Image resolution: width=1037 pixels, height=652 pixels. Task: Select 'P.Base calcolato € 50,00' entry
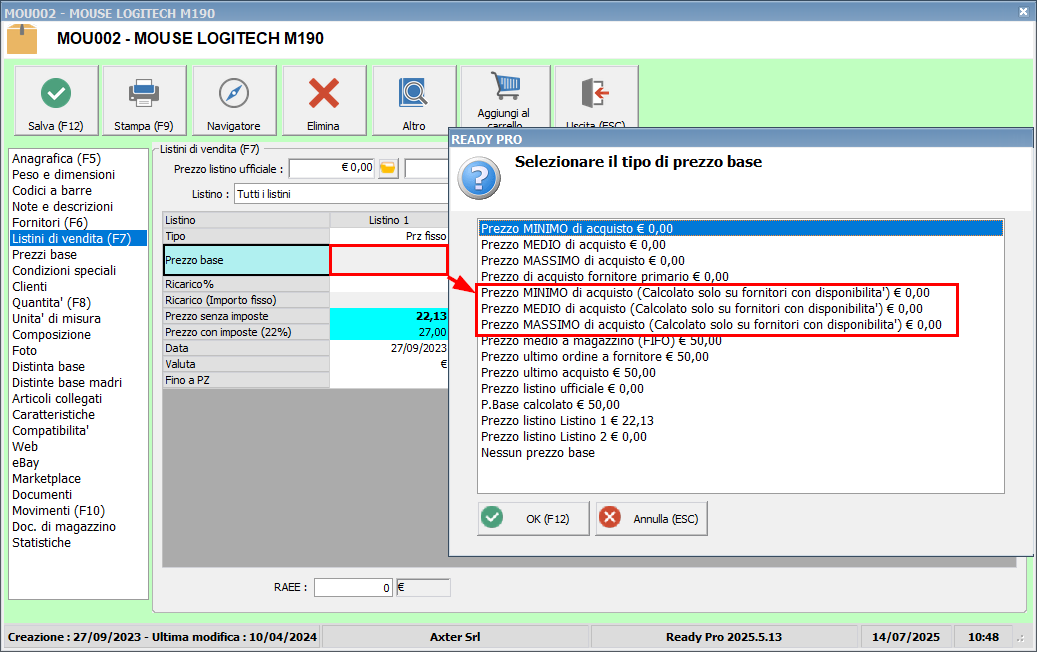[x=741, y=405]
